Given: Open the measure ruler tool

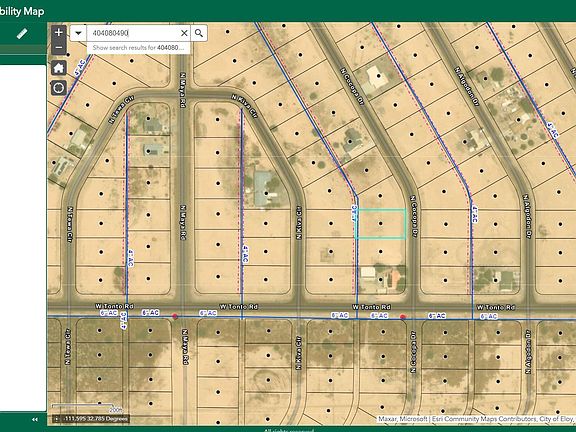Looking at the screenshot, I should coord(22,34).
